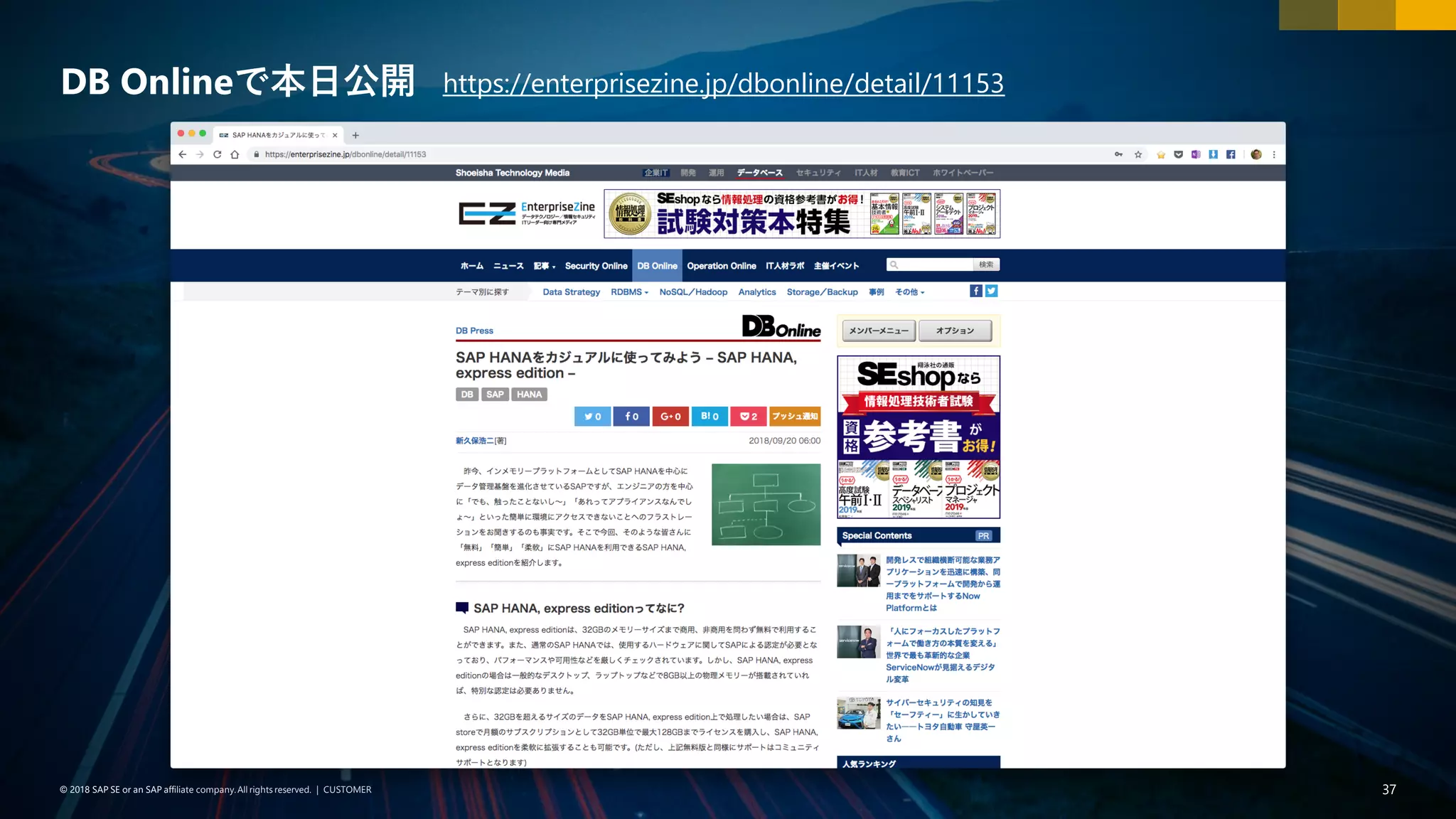Click the Hatena B! bookmark button
This screenshot has height=819, width=1456.
tap(710, 417)
